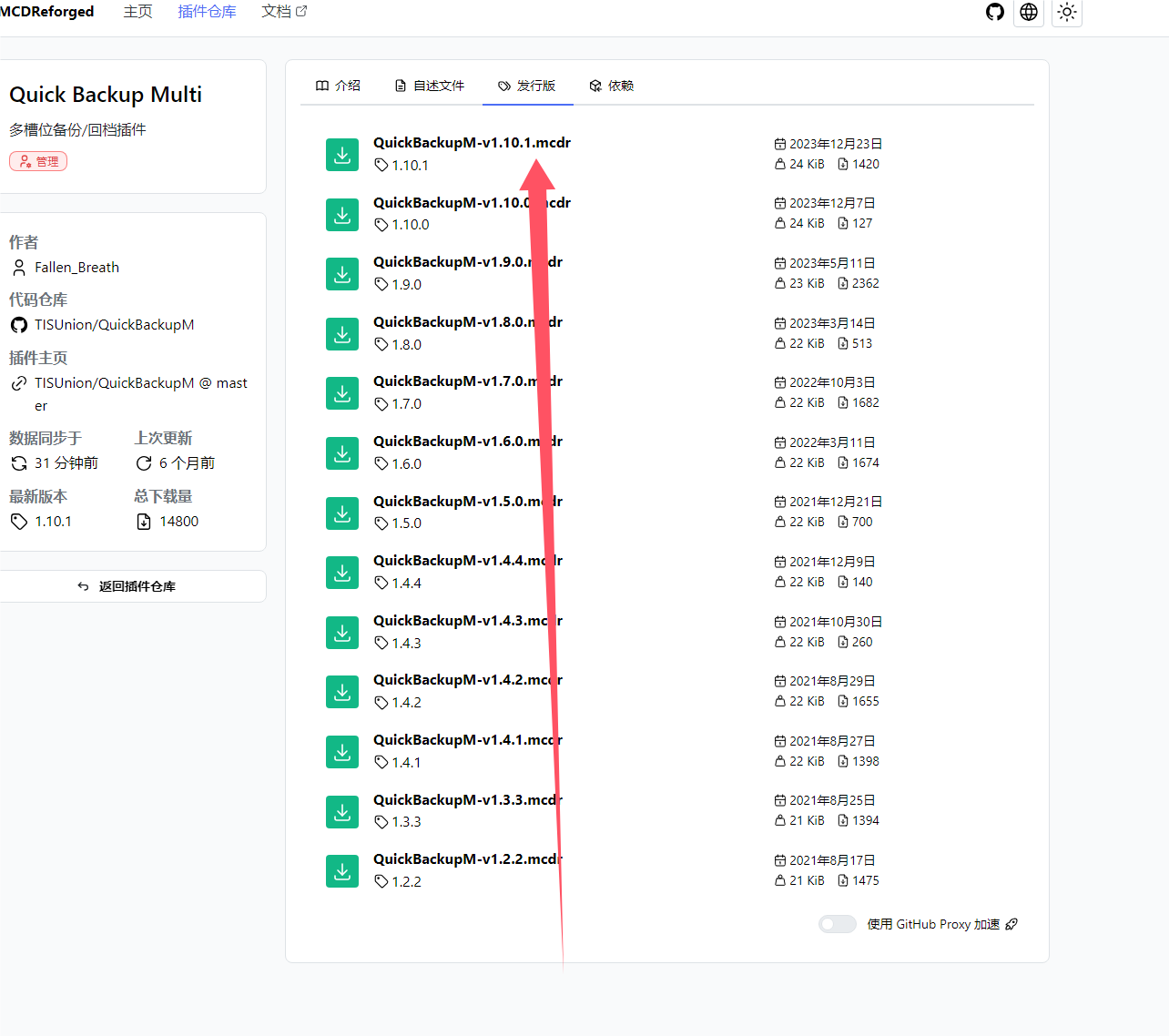
Task: Click the Quick Backup Multi title
Action: click(106, 95)
